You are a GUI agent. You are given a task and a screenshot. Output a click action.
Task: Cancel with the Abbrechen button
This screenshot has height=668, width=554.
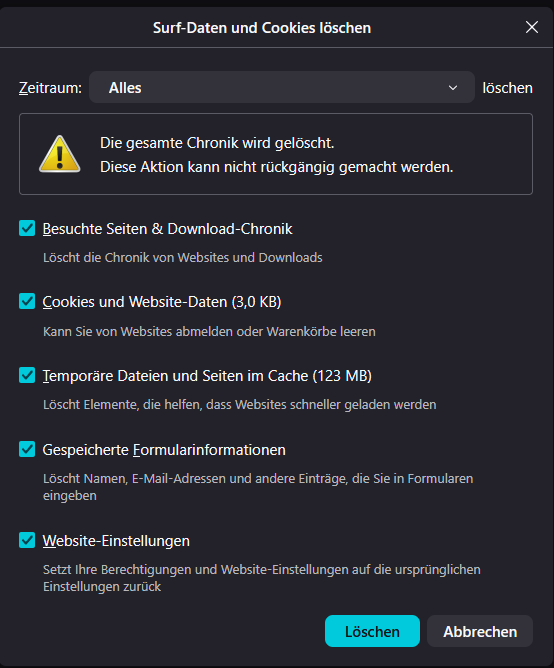[x=480, y=631]
